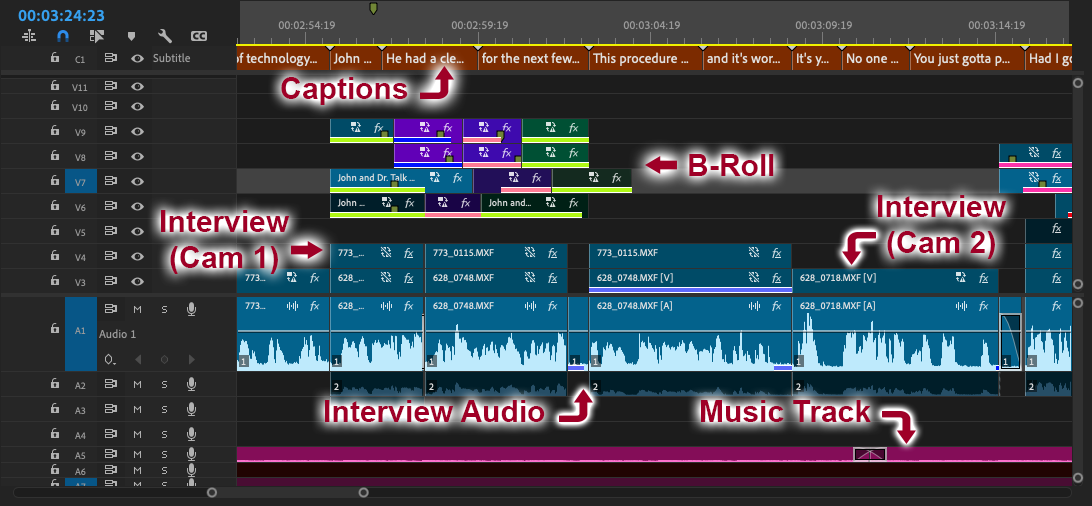Mute audio track A5
This screenshot has width=1092, height=506.
pyautogui.click(x=138, y=455)
